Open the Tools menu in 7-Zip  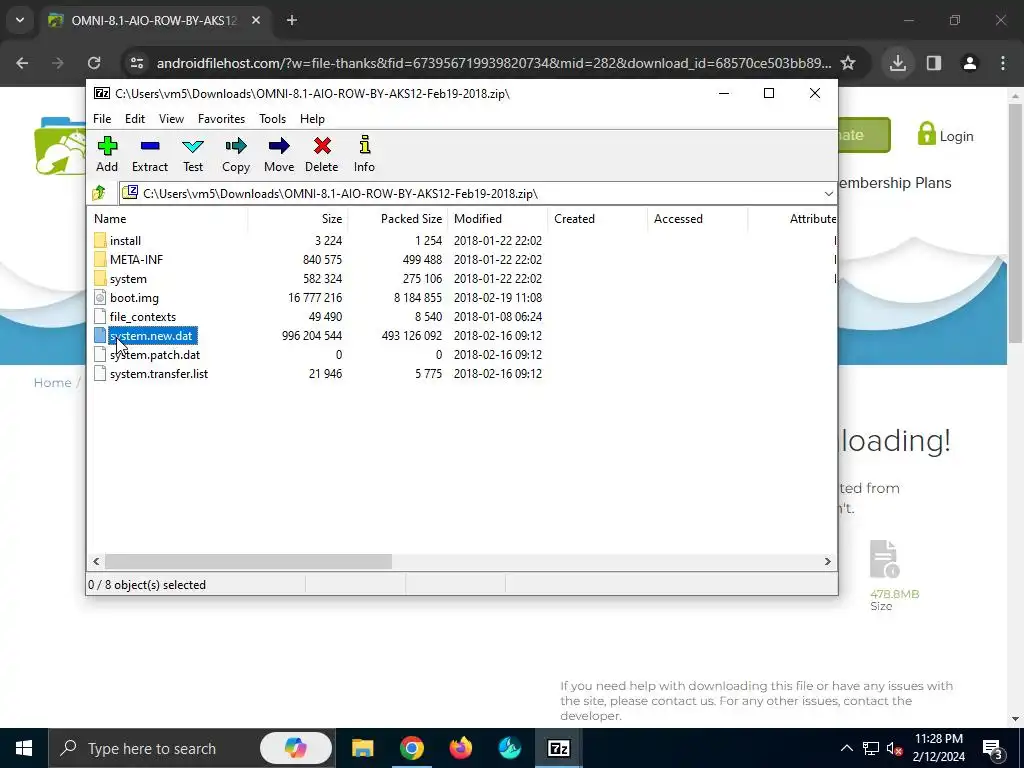click(x=272, y=119)
